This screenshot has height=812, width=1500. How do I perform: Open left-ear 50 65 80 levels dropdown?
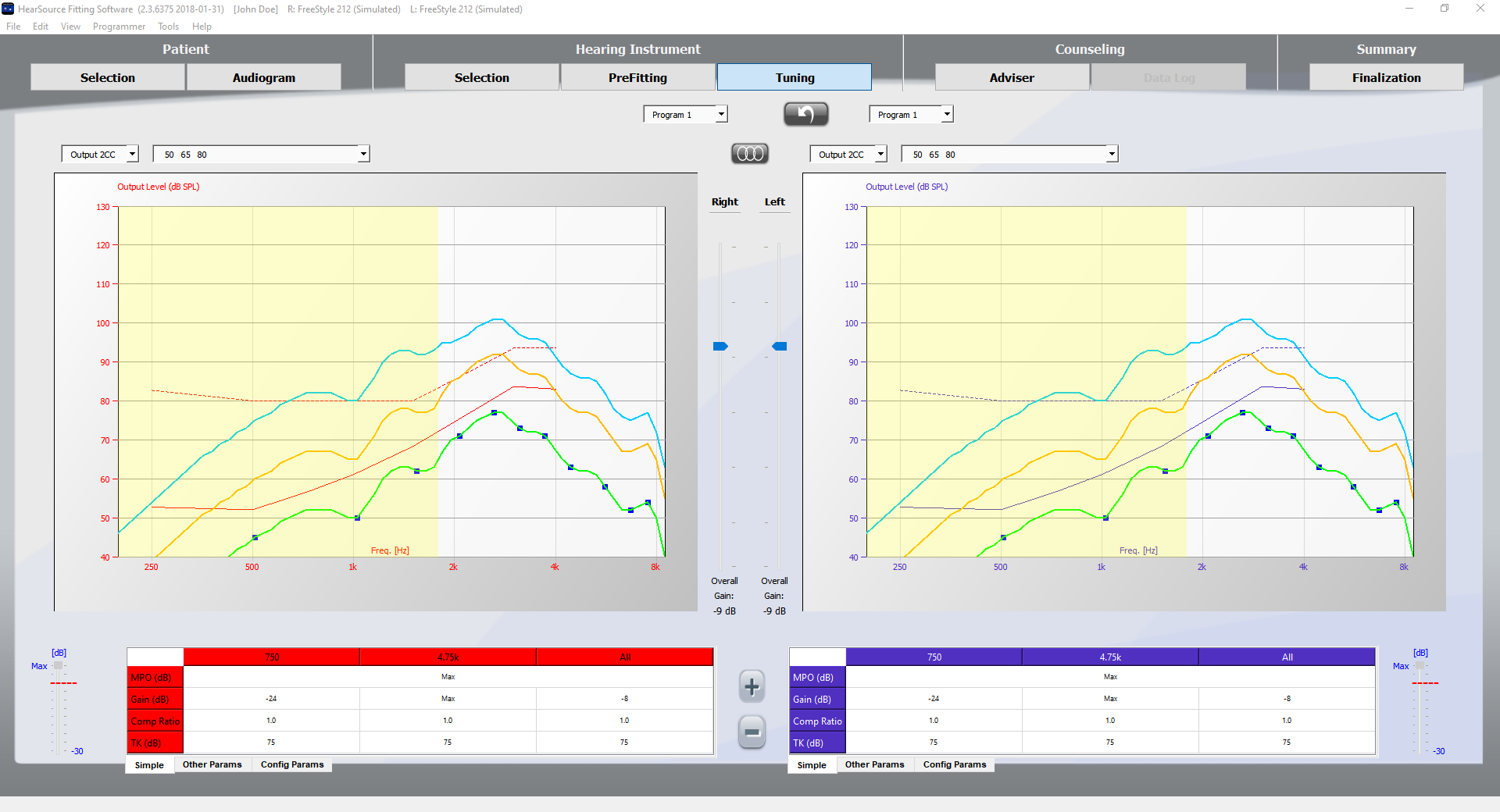tap(1009, 154)
